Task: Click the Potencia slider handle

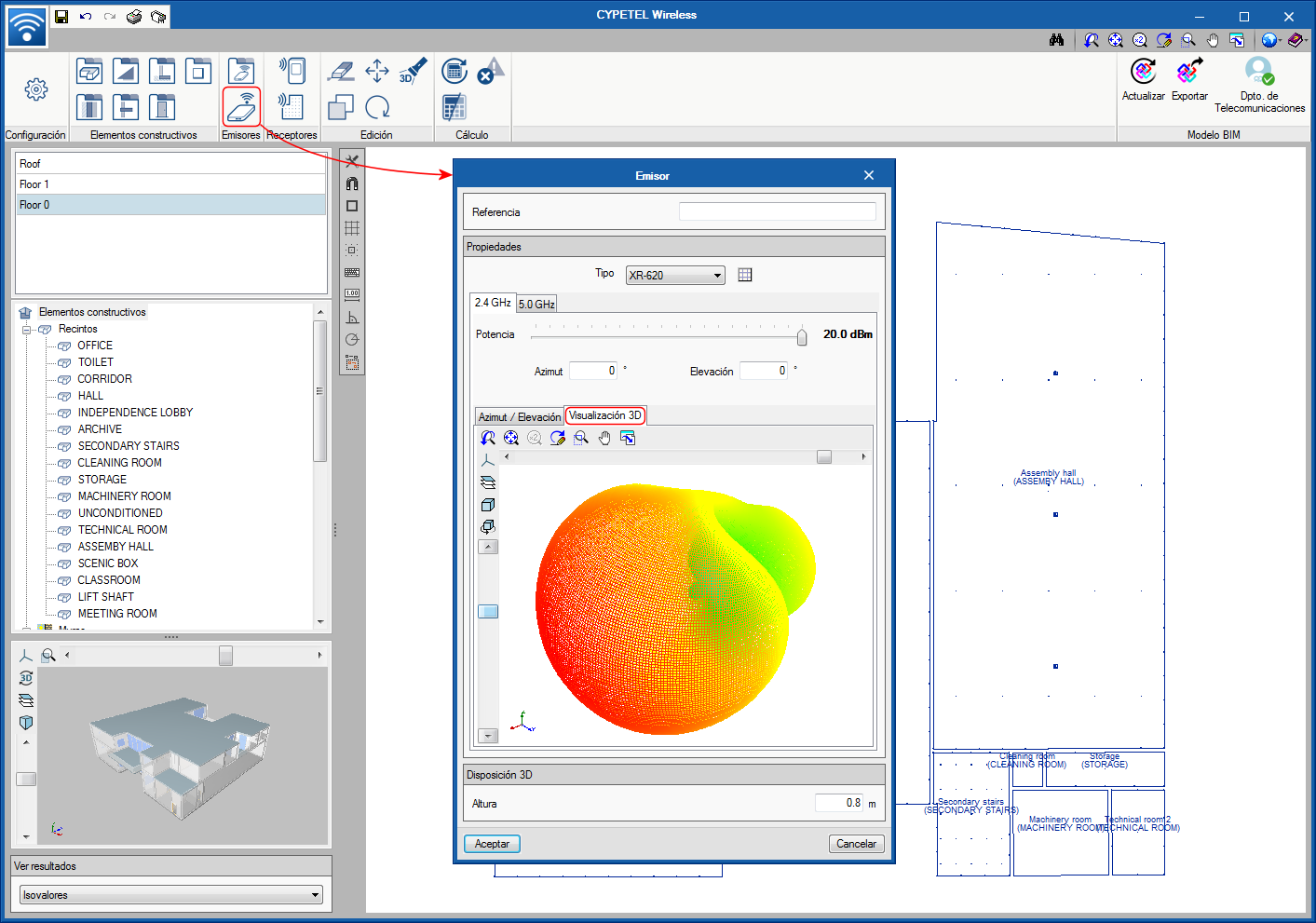Action: click(802, 336)
